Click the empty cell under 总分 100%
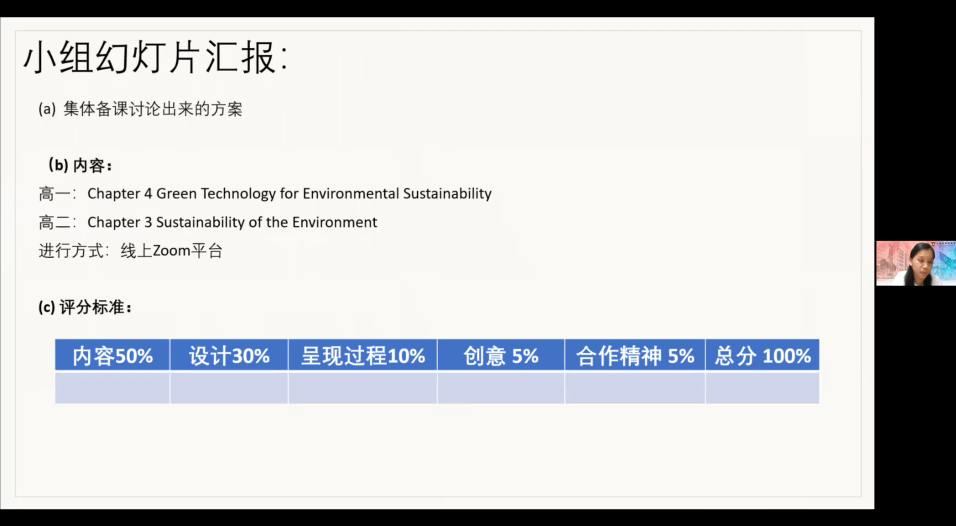This screenshot has height=526, width=956. [x=762, y=388]
